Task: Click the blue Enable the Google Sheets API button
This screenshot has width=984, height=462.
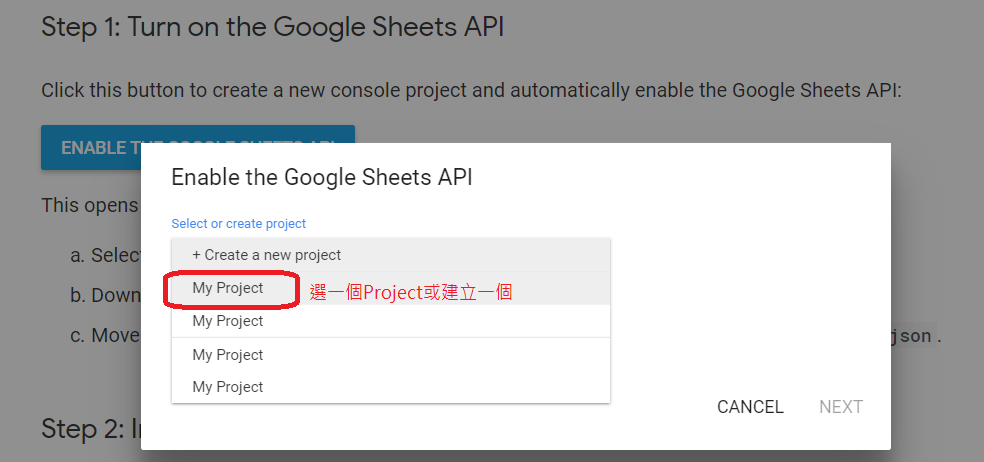Action: (100, 147)
